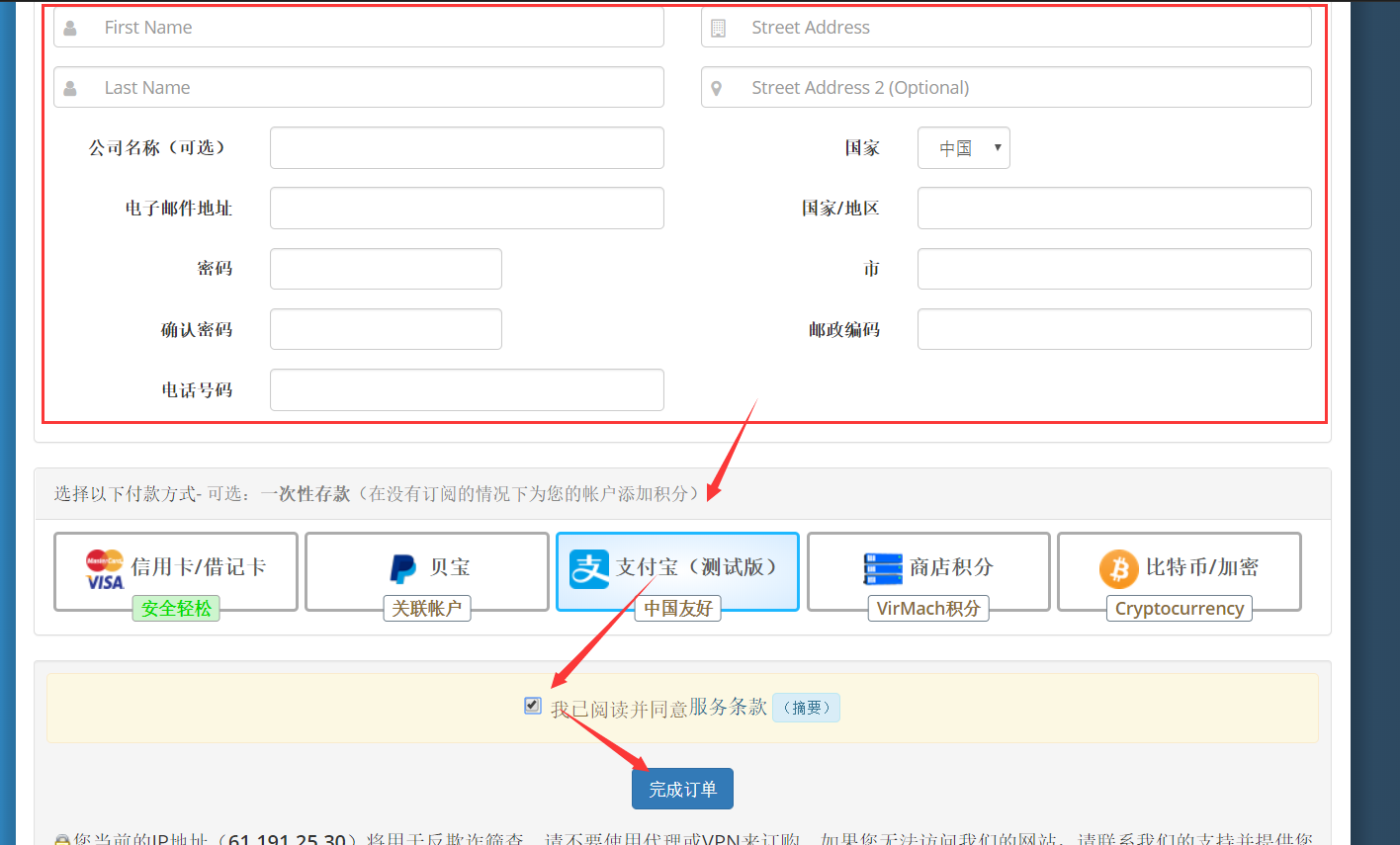Open the 服务条款 terms link
Viewport: 1400px width, 845px height.
(x=728, y=707)
